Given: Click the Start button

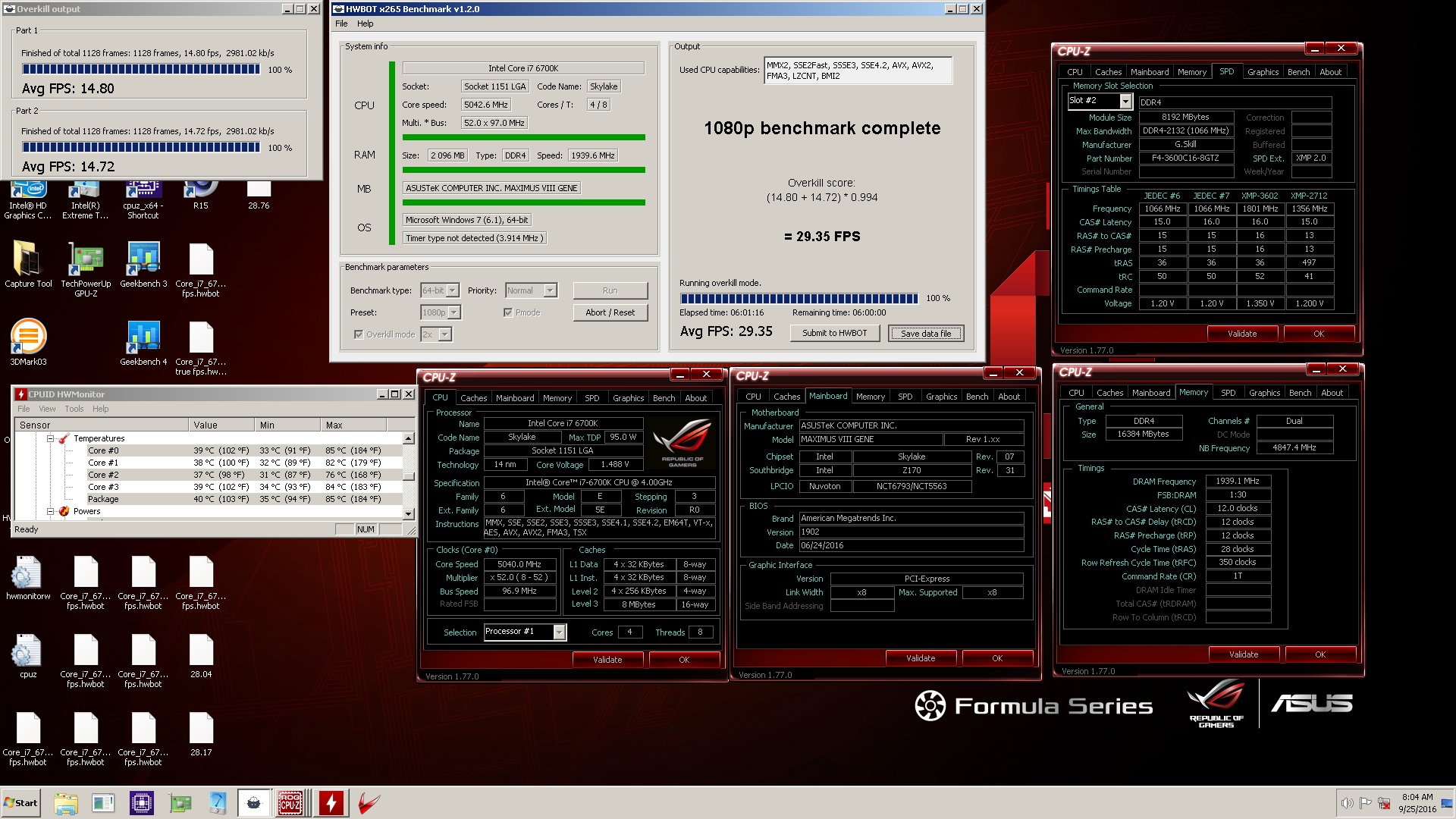Looking at the screenshot, I should click(x=21, y=803).
